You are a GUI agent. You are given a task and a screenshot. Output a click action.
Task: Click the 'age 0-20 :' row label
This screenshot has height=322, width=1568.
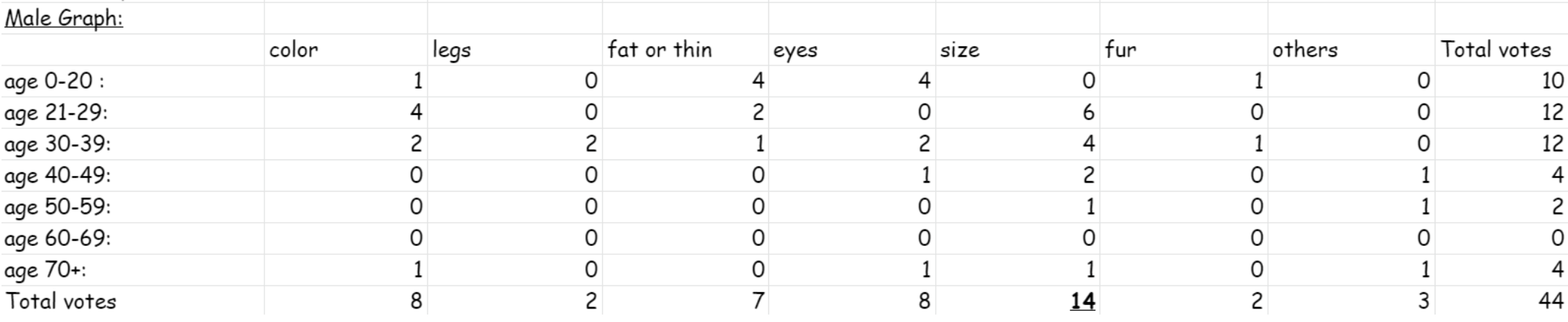[55, 81]
